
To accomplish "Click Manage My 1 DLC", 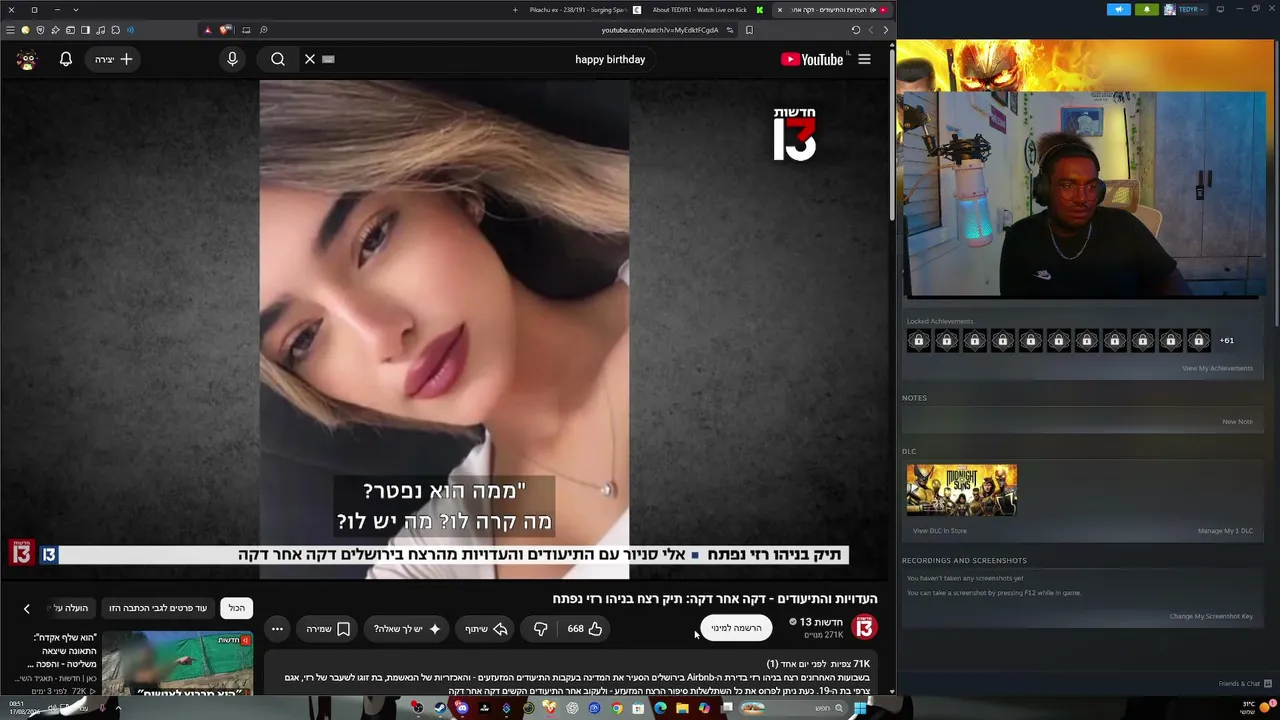I will pyautogui.click(x=1225, y=531).
